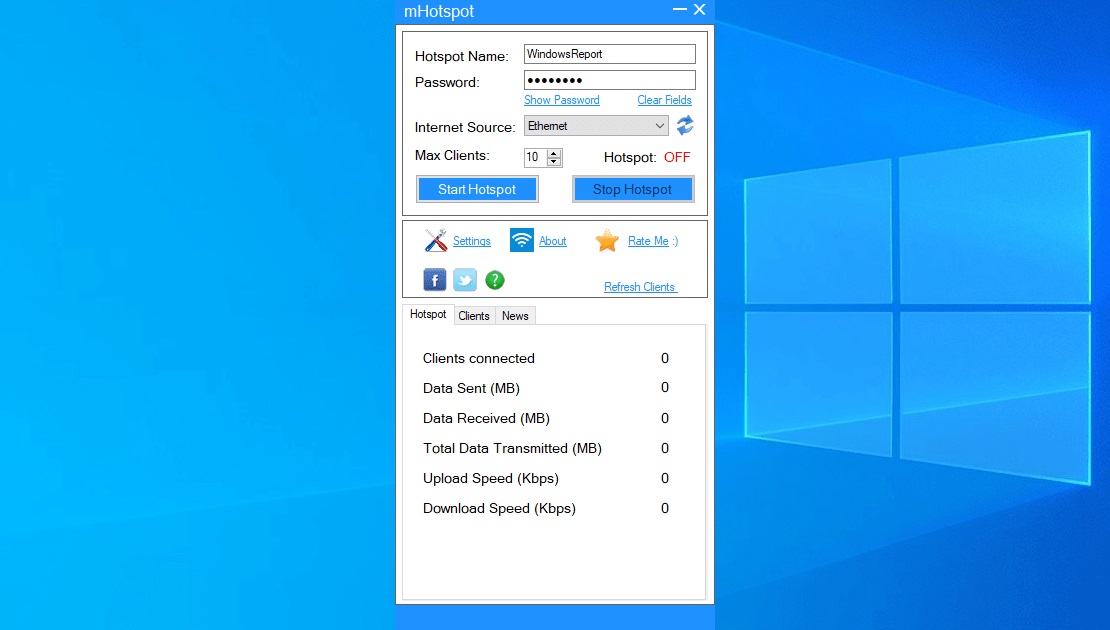Open the News tab
The height and width of the screenshot is (630, 1110).
515,315
